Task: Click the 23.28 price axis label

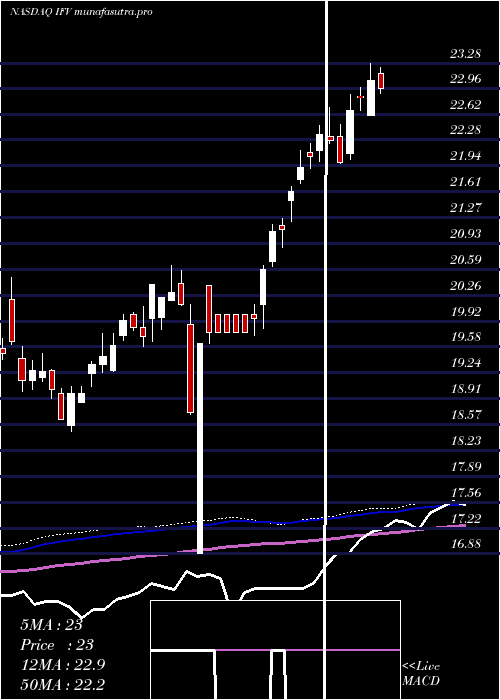Action: 465,54
